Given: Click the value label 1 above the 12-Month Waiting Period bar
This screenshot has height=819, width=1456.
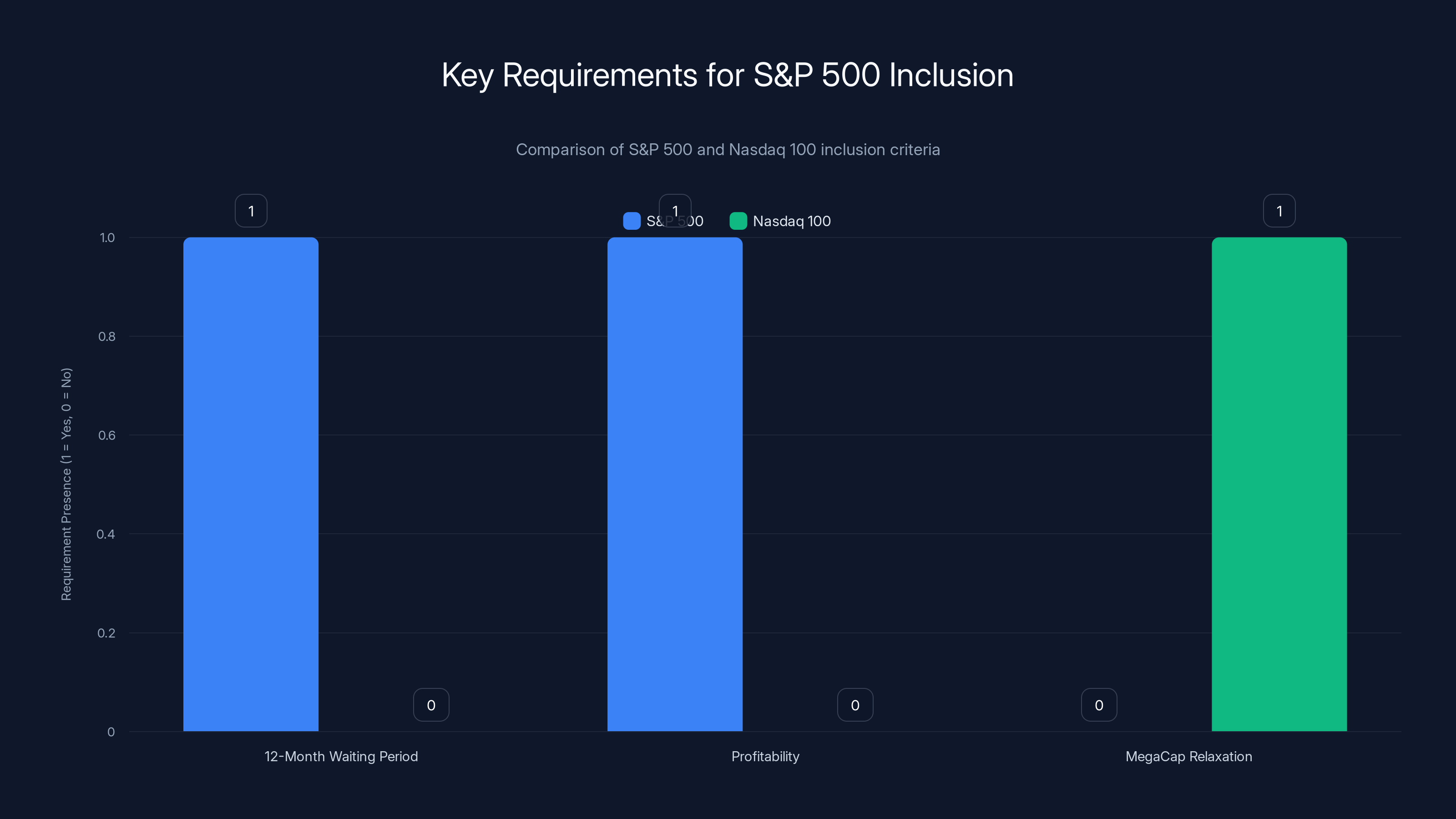Looking at the screenshot, I should [x=251, y=211].
